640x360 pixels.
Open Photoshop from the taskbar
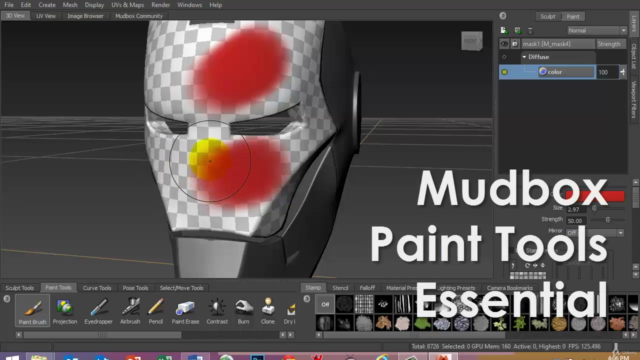point(258,358)
